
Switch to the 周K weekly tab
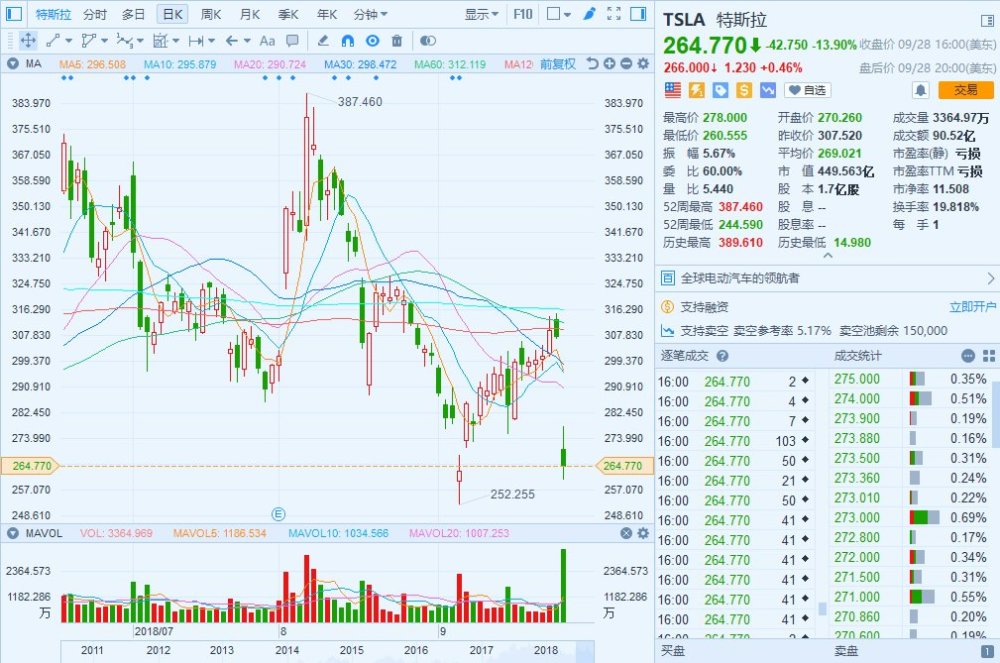click(210, 14)
